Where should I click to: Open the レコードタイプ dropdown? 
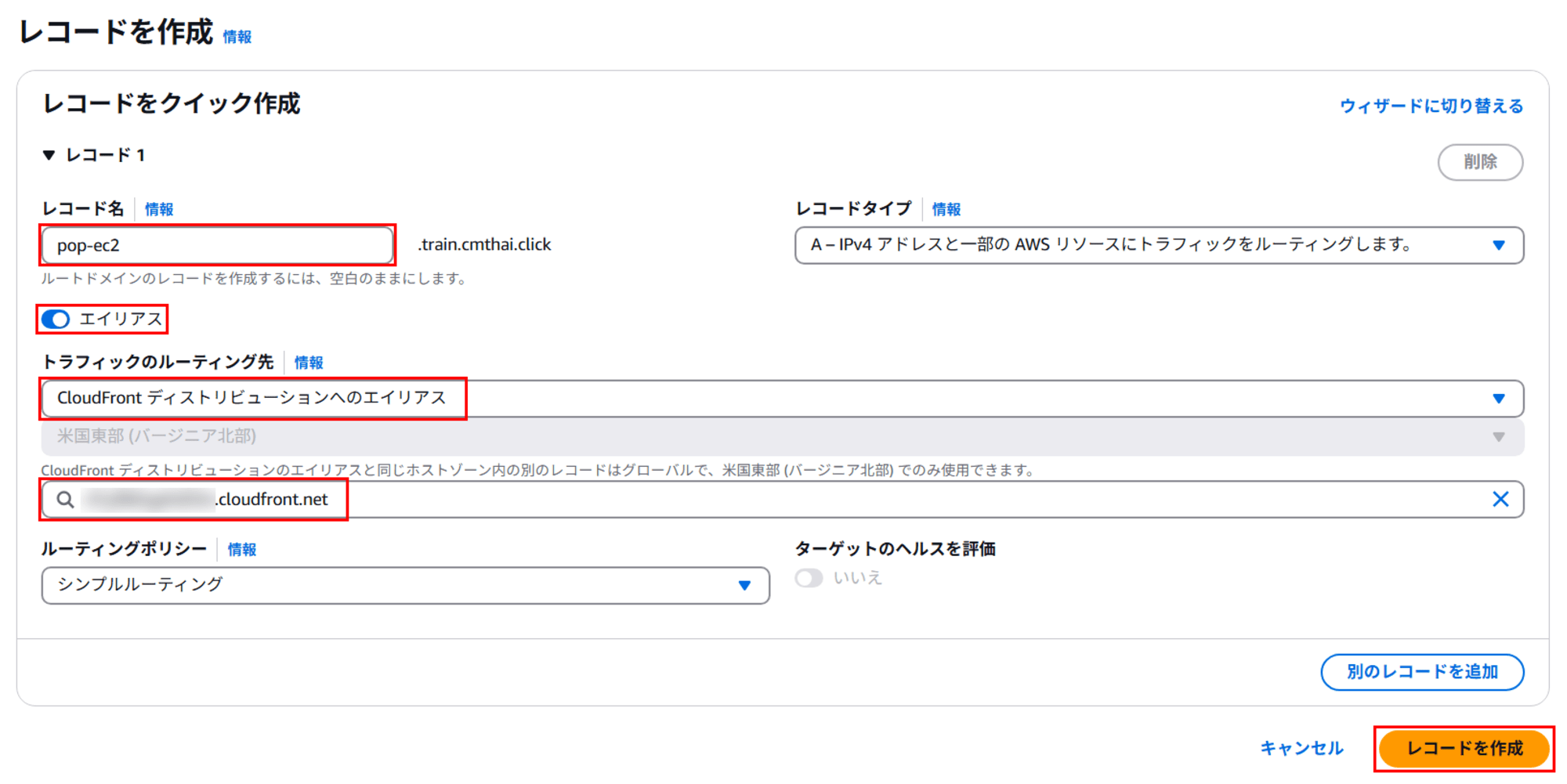click(x=1159, y=245)
